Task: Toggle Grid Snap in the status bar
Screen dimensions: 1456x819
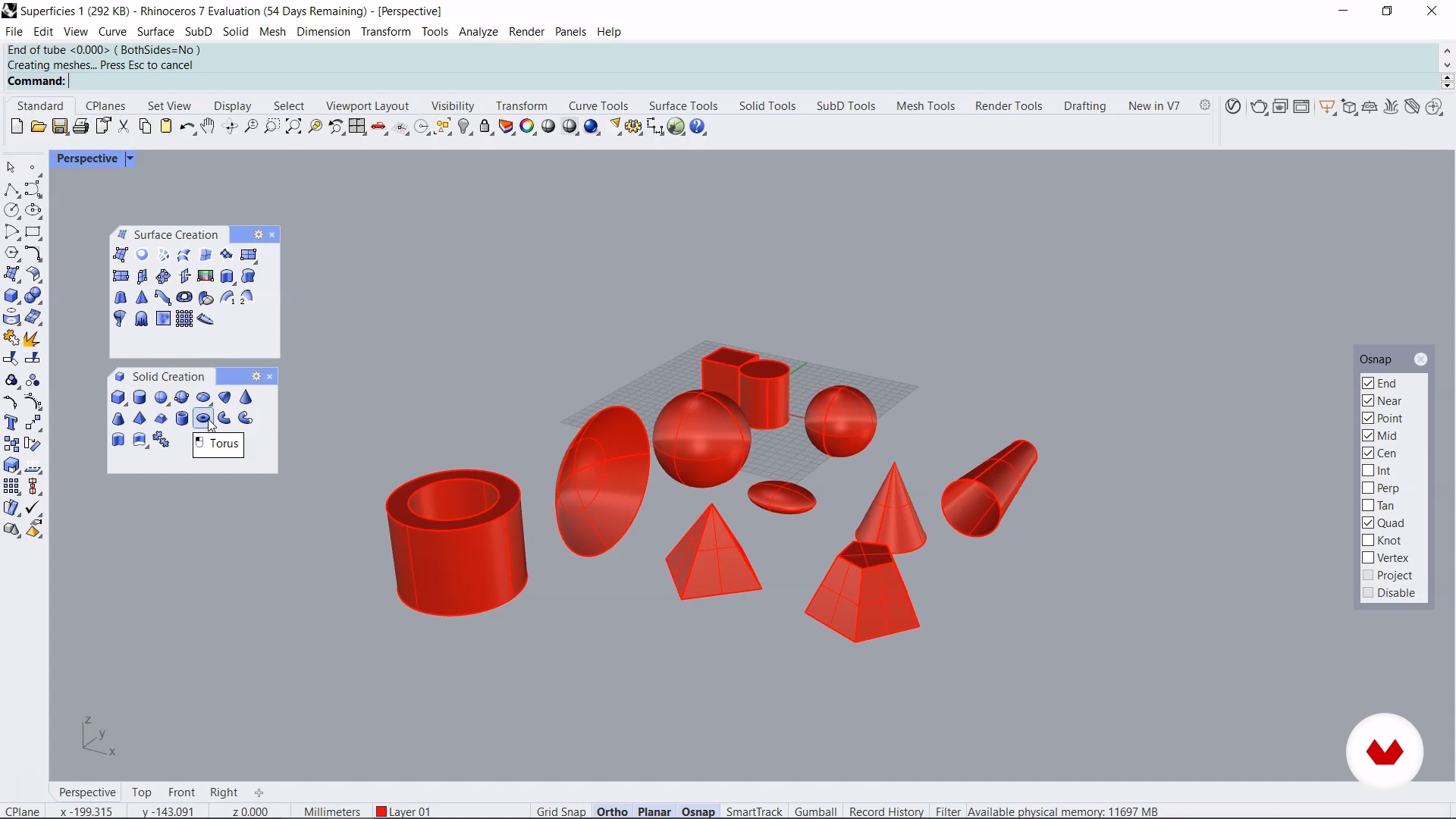Action: click(x=561, y=811)
